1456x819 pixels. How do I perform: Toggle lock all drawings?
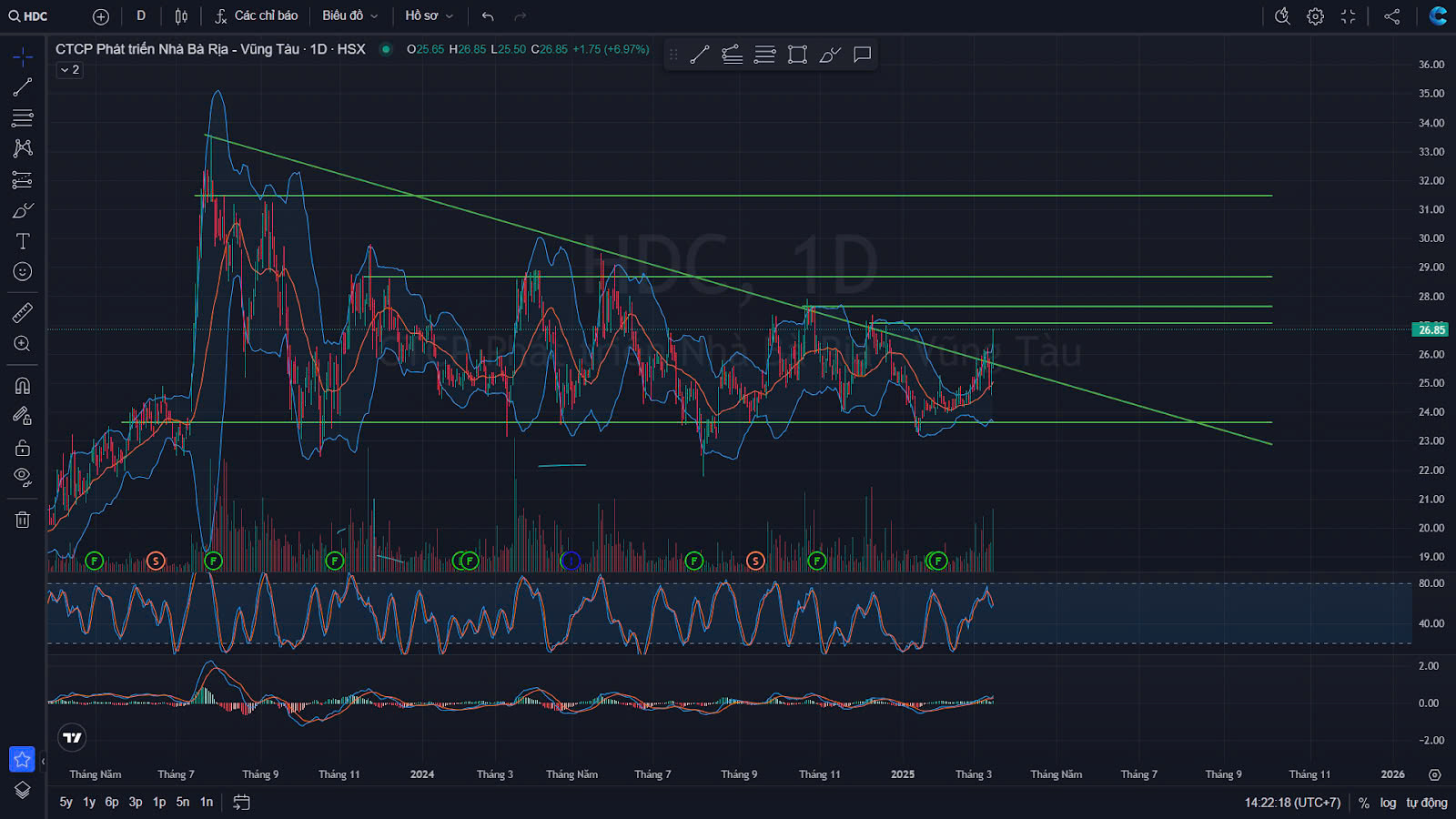pyautogui.click(x=23, y=448)
